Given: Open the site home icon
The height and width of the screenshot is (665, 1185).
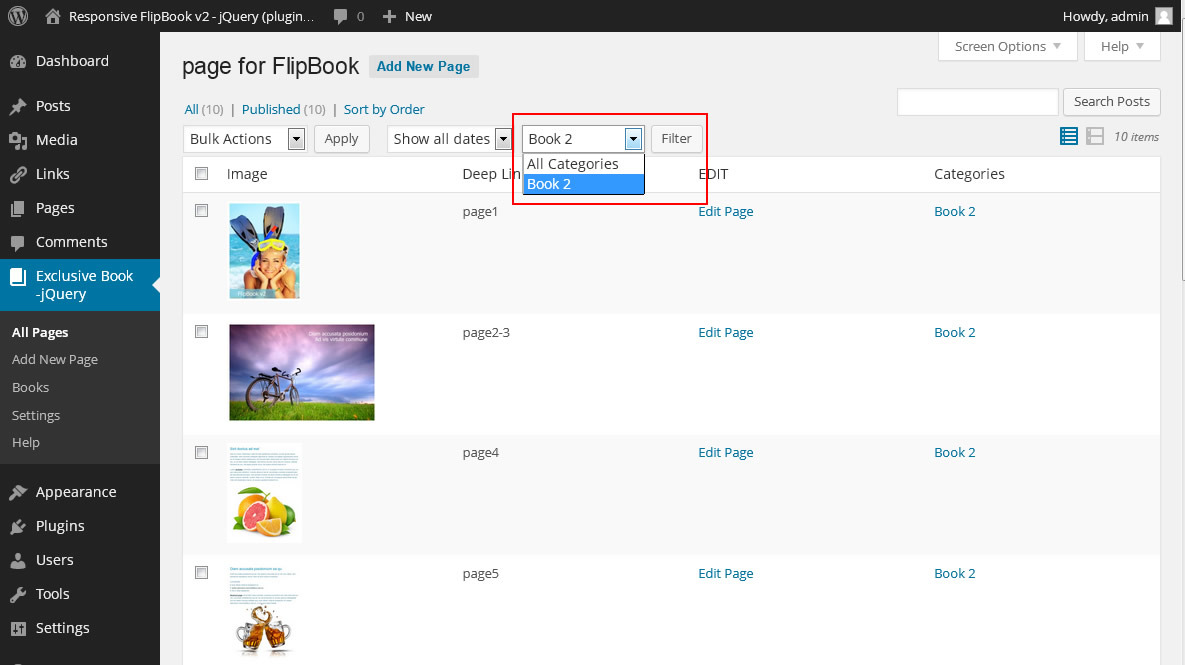Looking at the screenshot, I should point(53,16).
